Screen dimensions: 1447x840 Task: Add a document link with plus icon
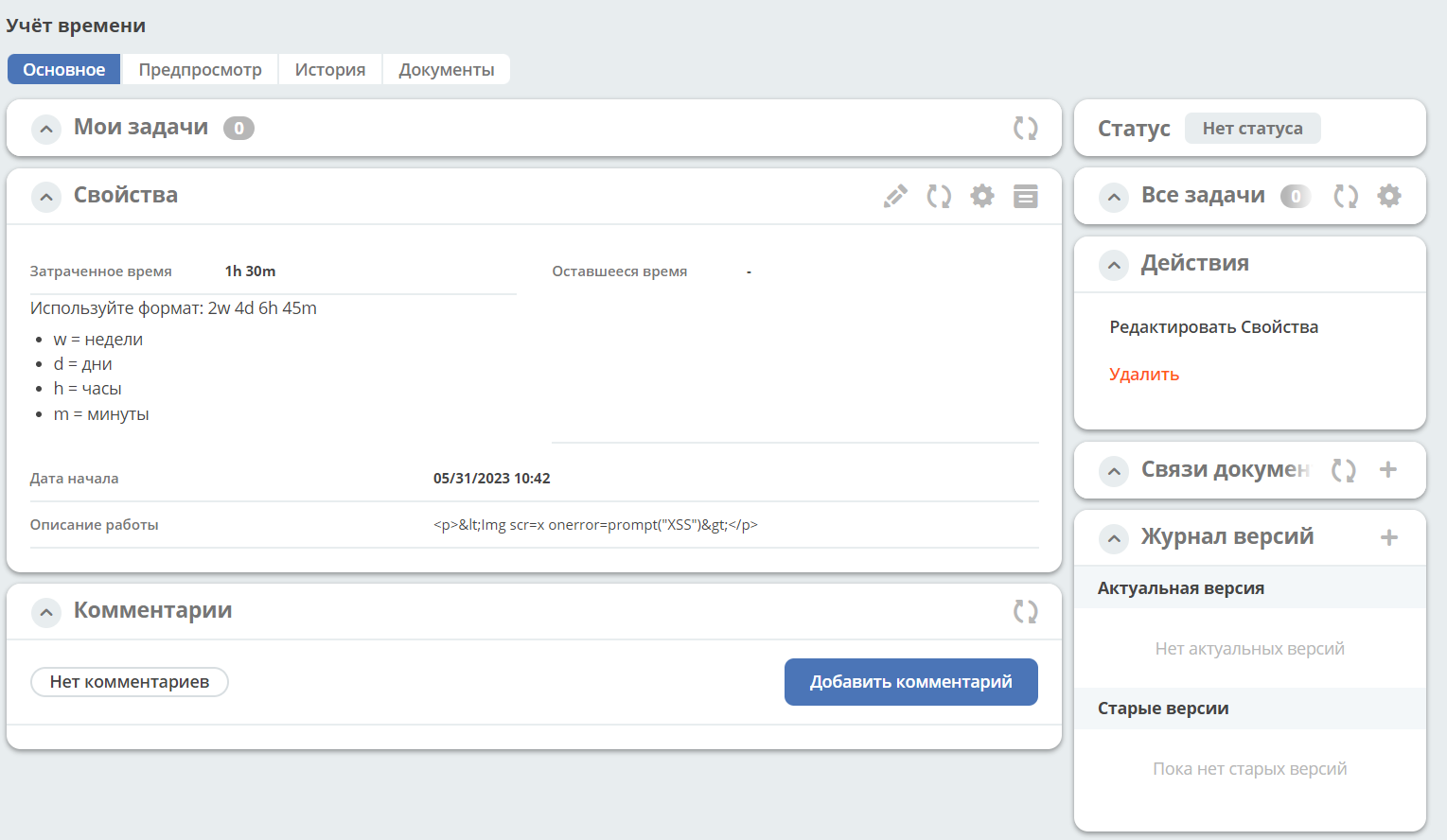[1388, 470]
